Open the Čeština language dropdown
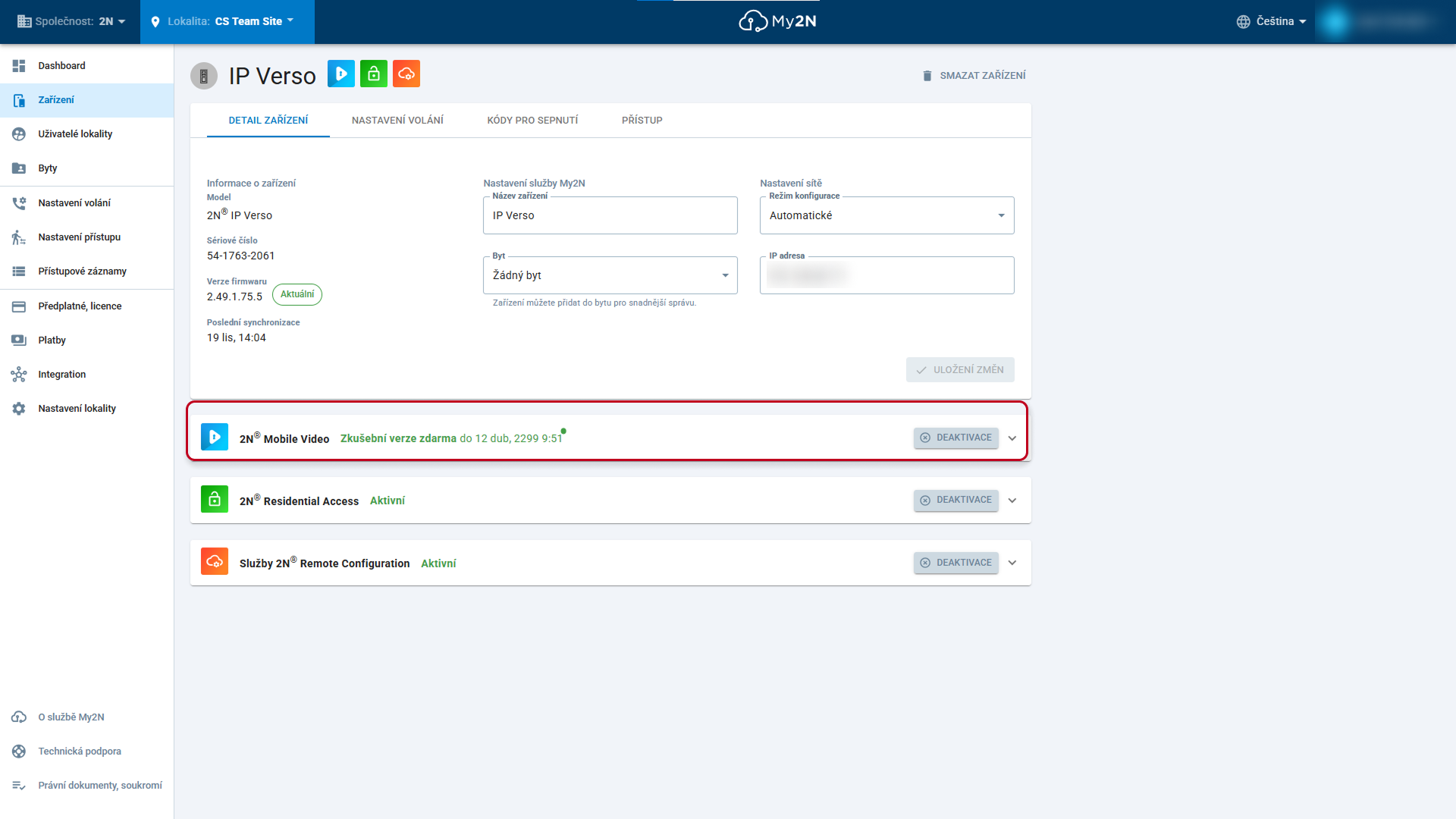 [1272, 22]
